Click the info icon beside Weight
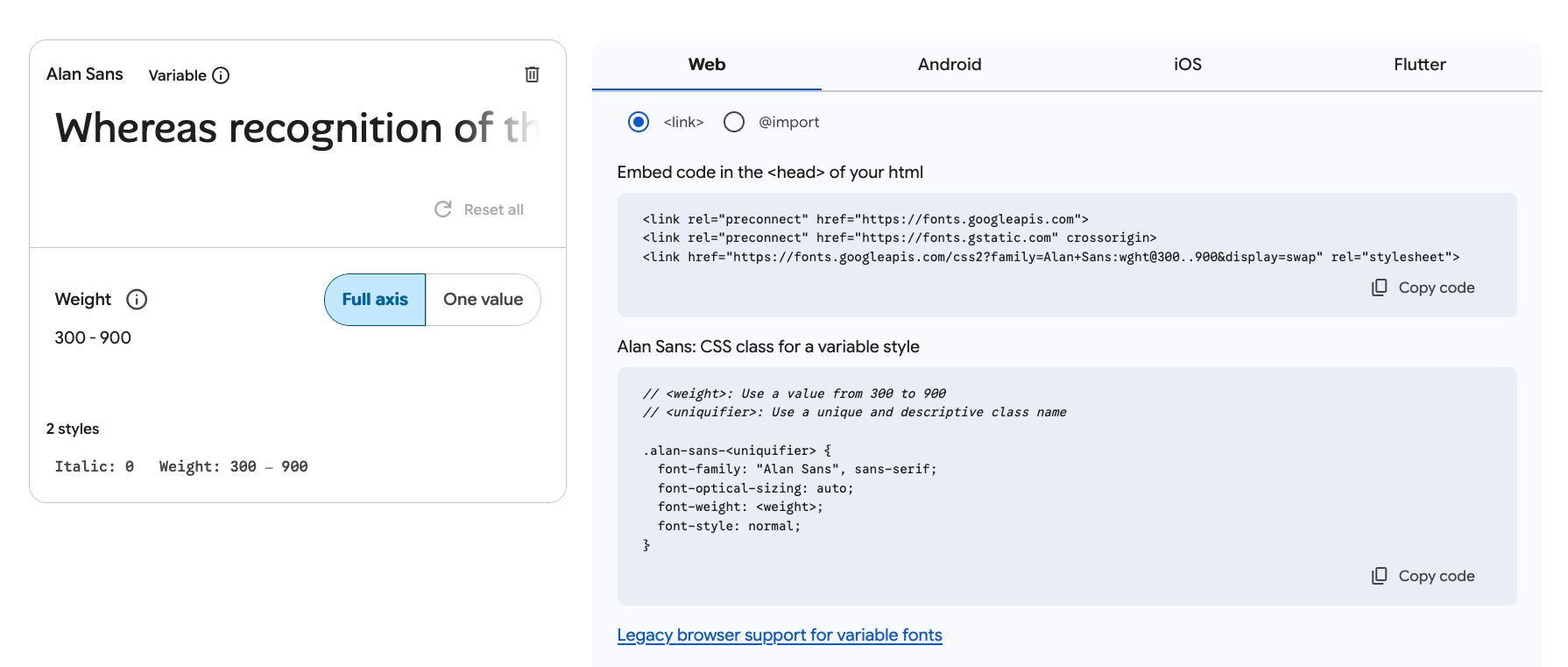The height and width of the screenshot is (667, 1568). [x=137, y=300]
